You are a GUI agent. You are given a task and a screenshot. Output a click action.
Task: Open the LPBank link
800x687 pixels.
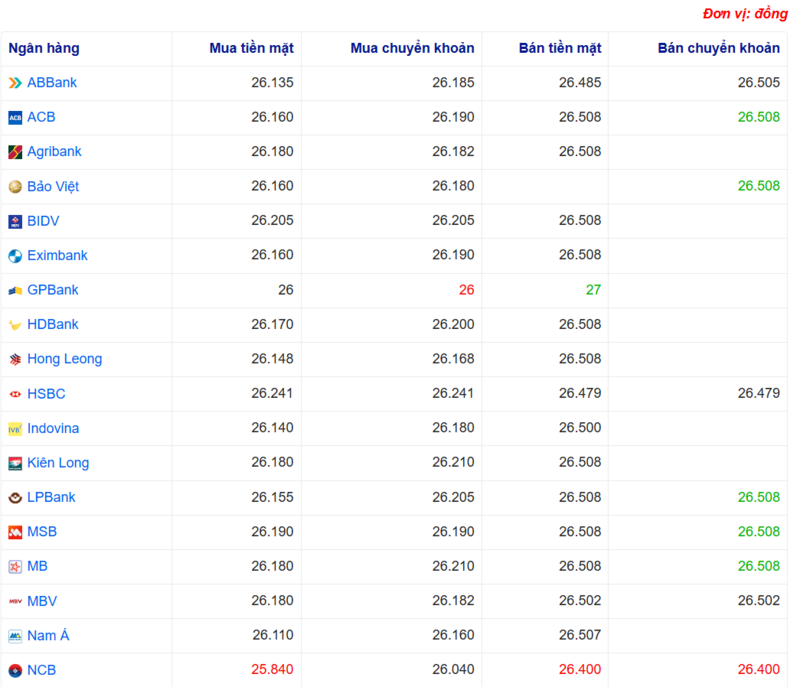pyautogui.click(x=52, y=498)
